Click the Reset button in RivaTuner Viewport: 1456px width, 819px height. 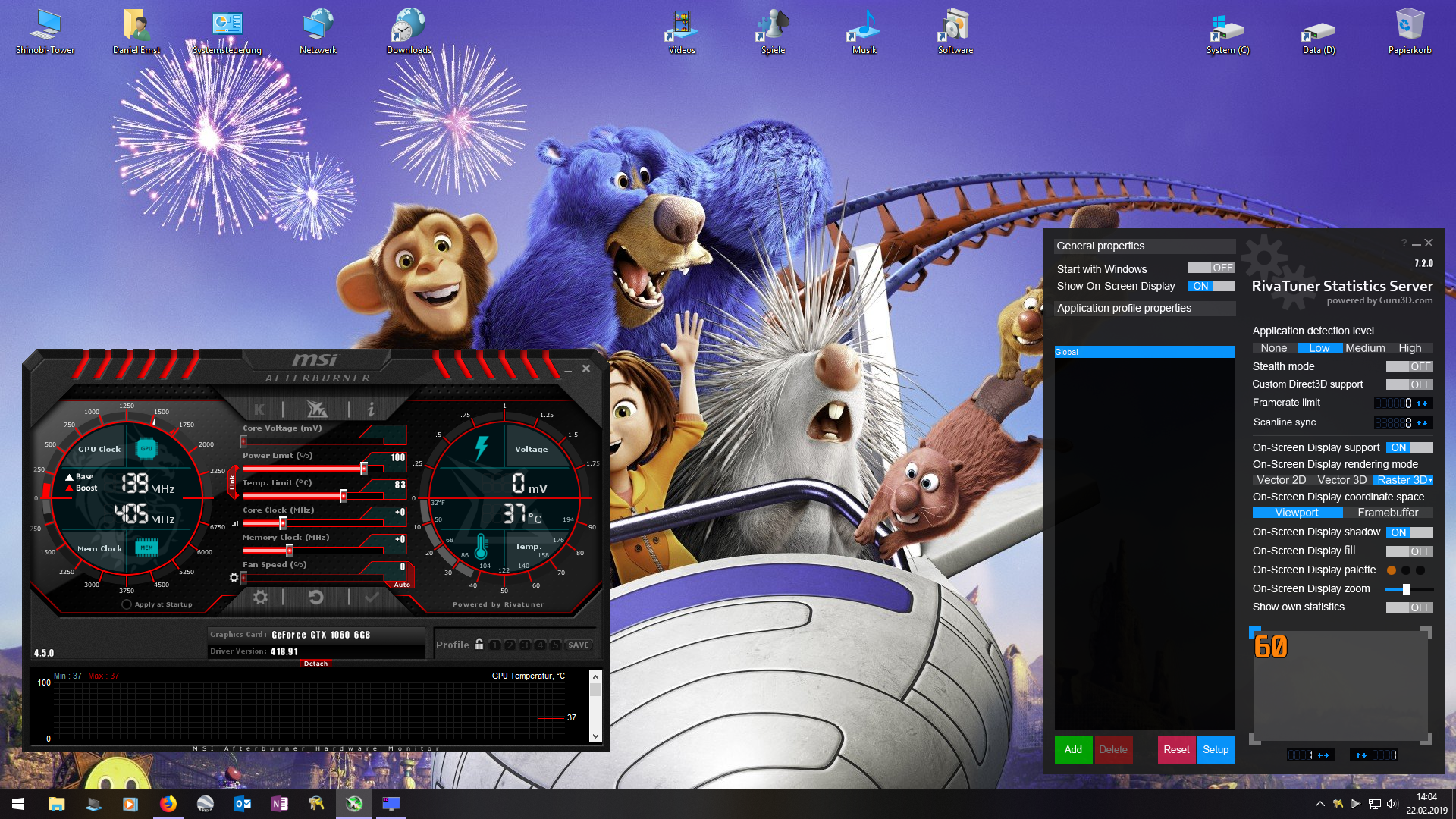(x=1175, y=750)
